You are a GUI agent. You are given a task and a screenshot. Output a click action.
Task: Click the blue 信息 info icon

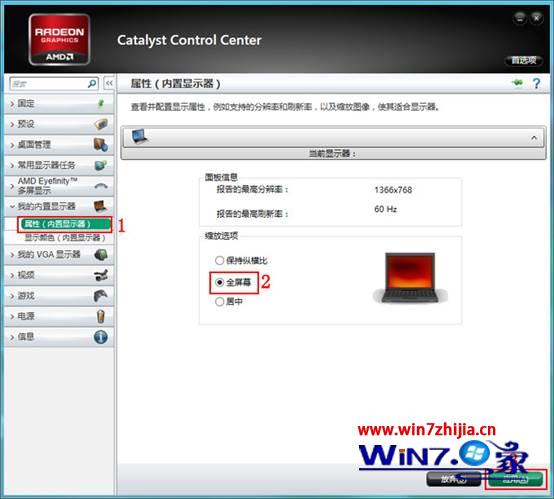(101, 337)
